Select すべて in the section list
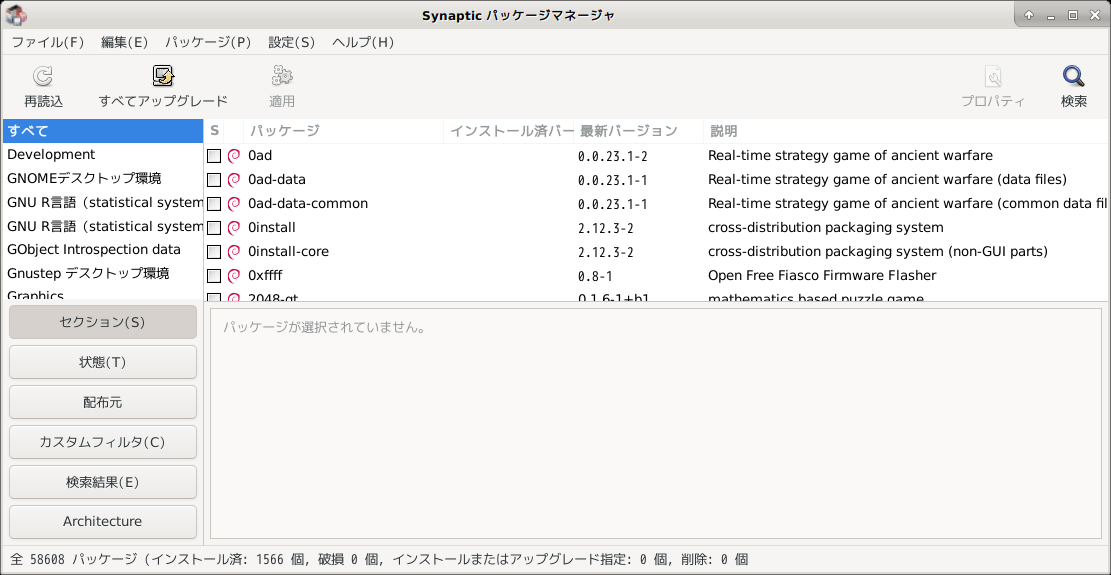 click(x=103, y=131)
